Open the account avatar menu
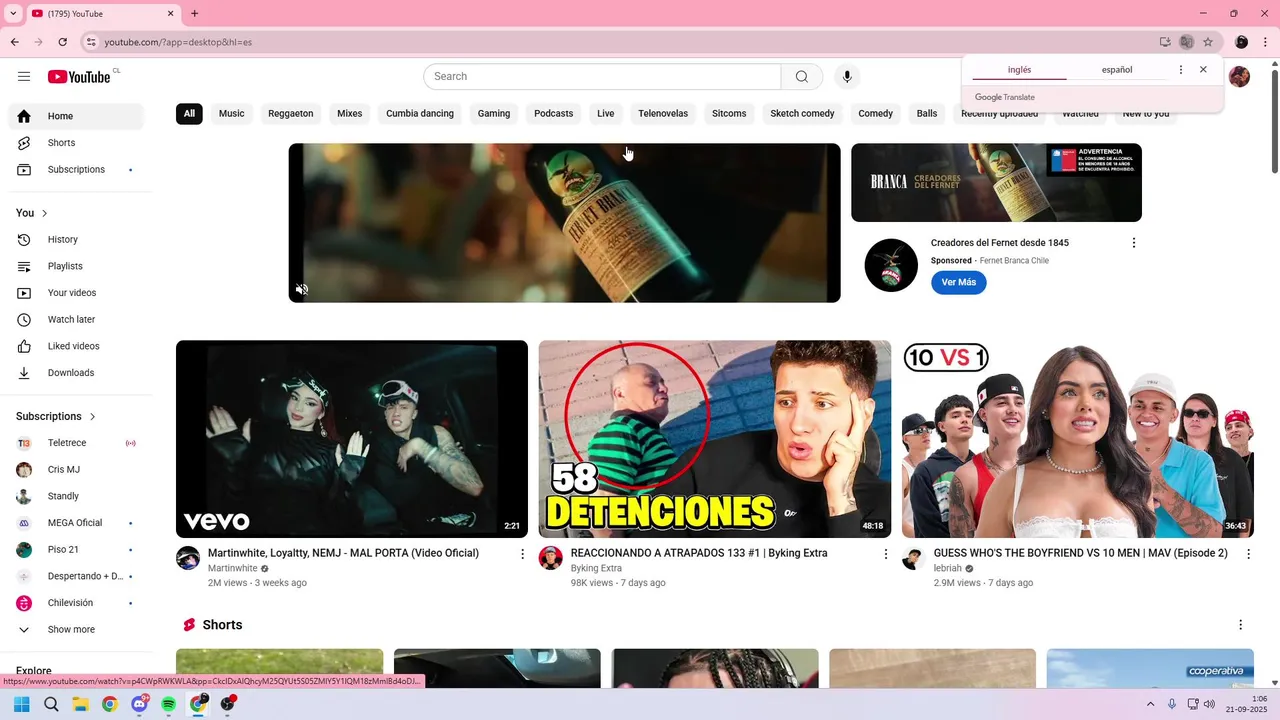Screen dimensions: 1280x720 coord(1239,77)
